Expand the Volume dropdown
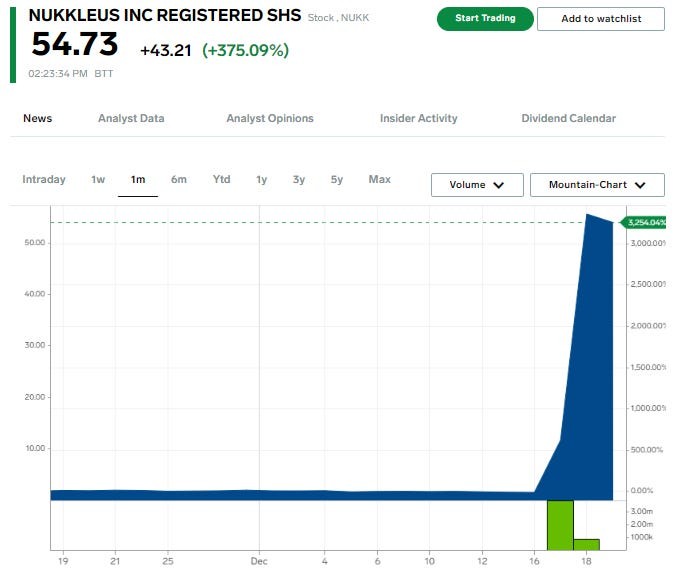This screenshot has width=678, height=579. (x=478, y=185)
